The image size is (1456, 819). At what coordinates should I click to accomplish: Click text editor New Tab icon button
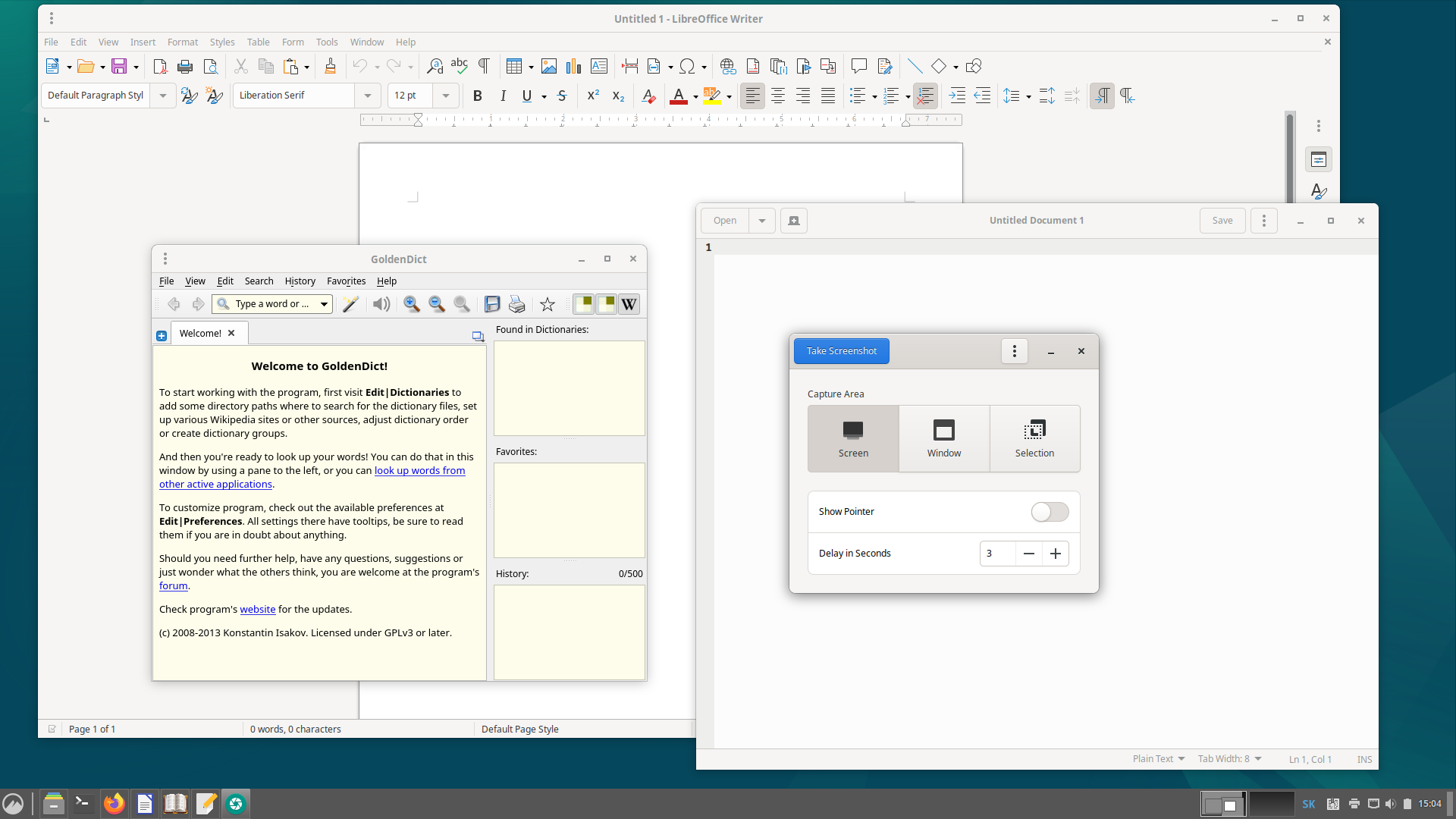coord(794,221)
